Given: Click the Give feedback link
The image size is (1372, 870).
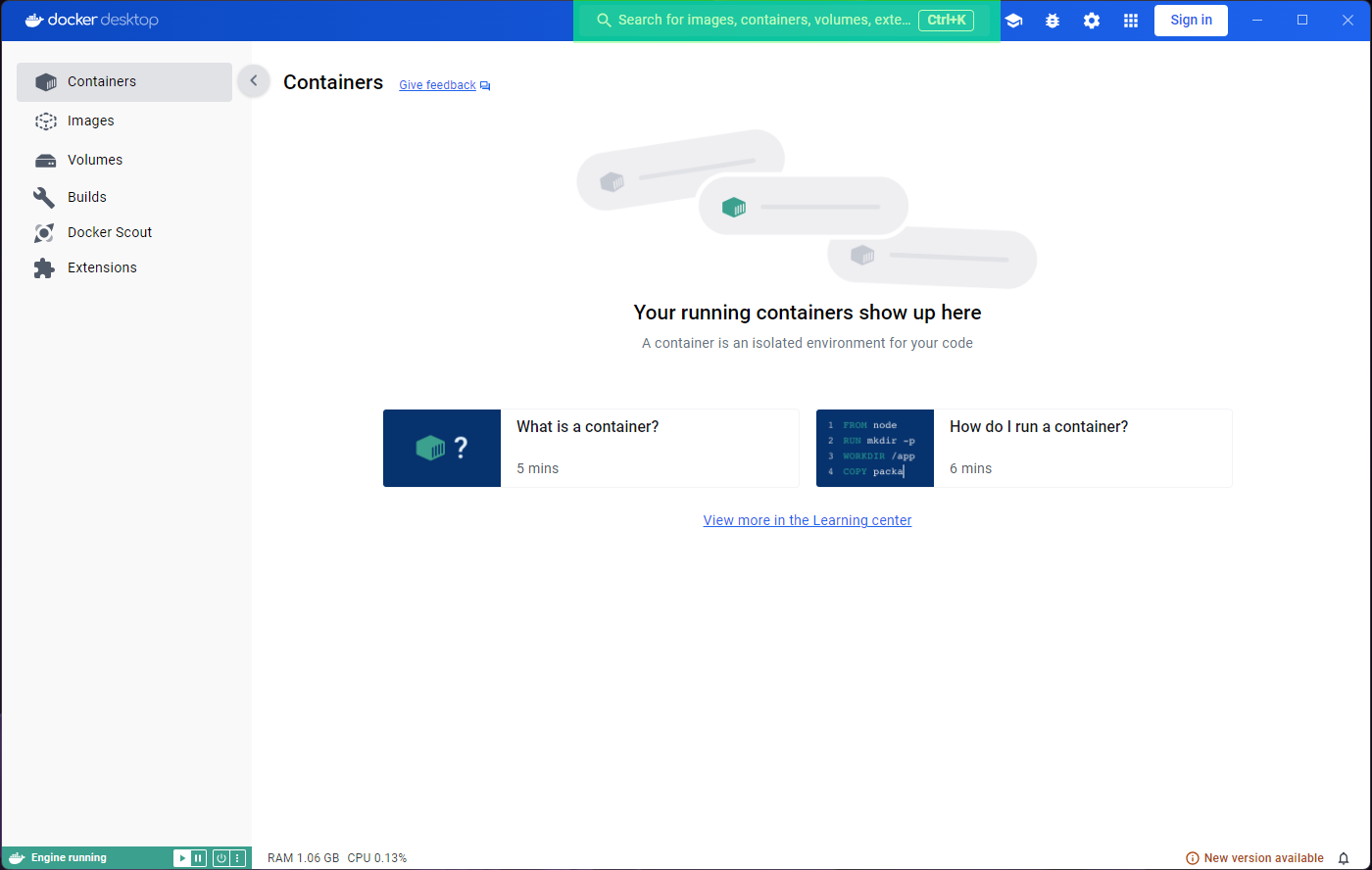Looking at the screenshot, I should coord(437,85).
